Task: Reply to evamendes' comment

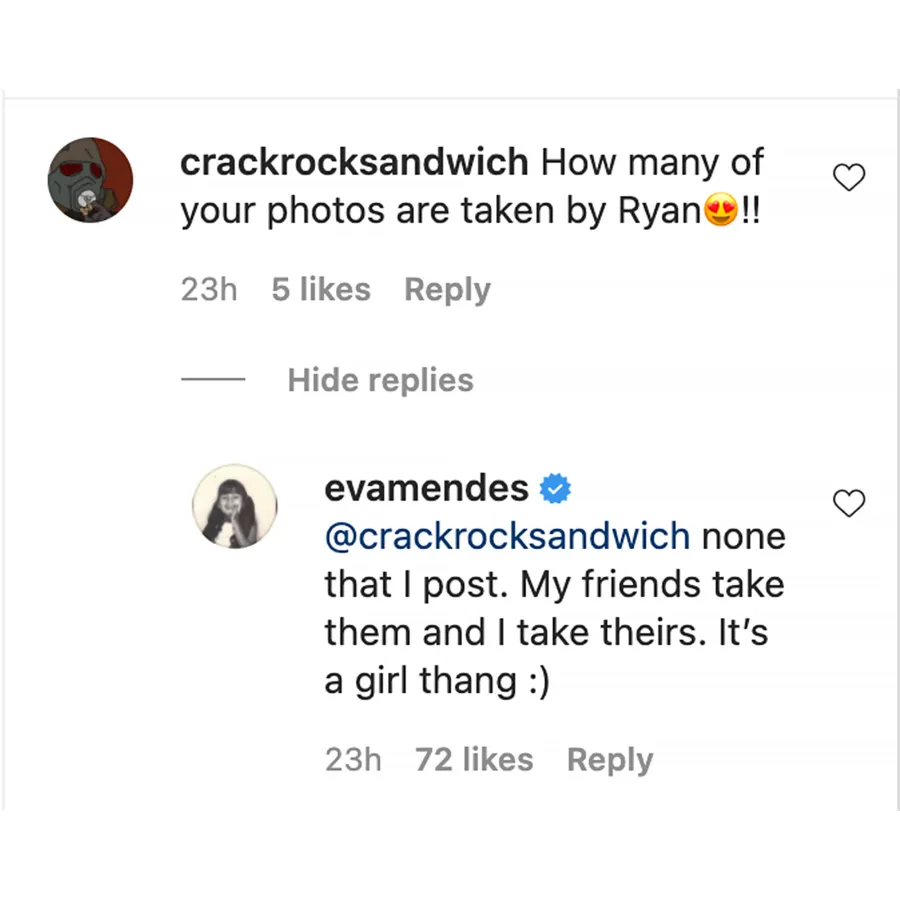Action: (x=610, y=760)
